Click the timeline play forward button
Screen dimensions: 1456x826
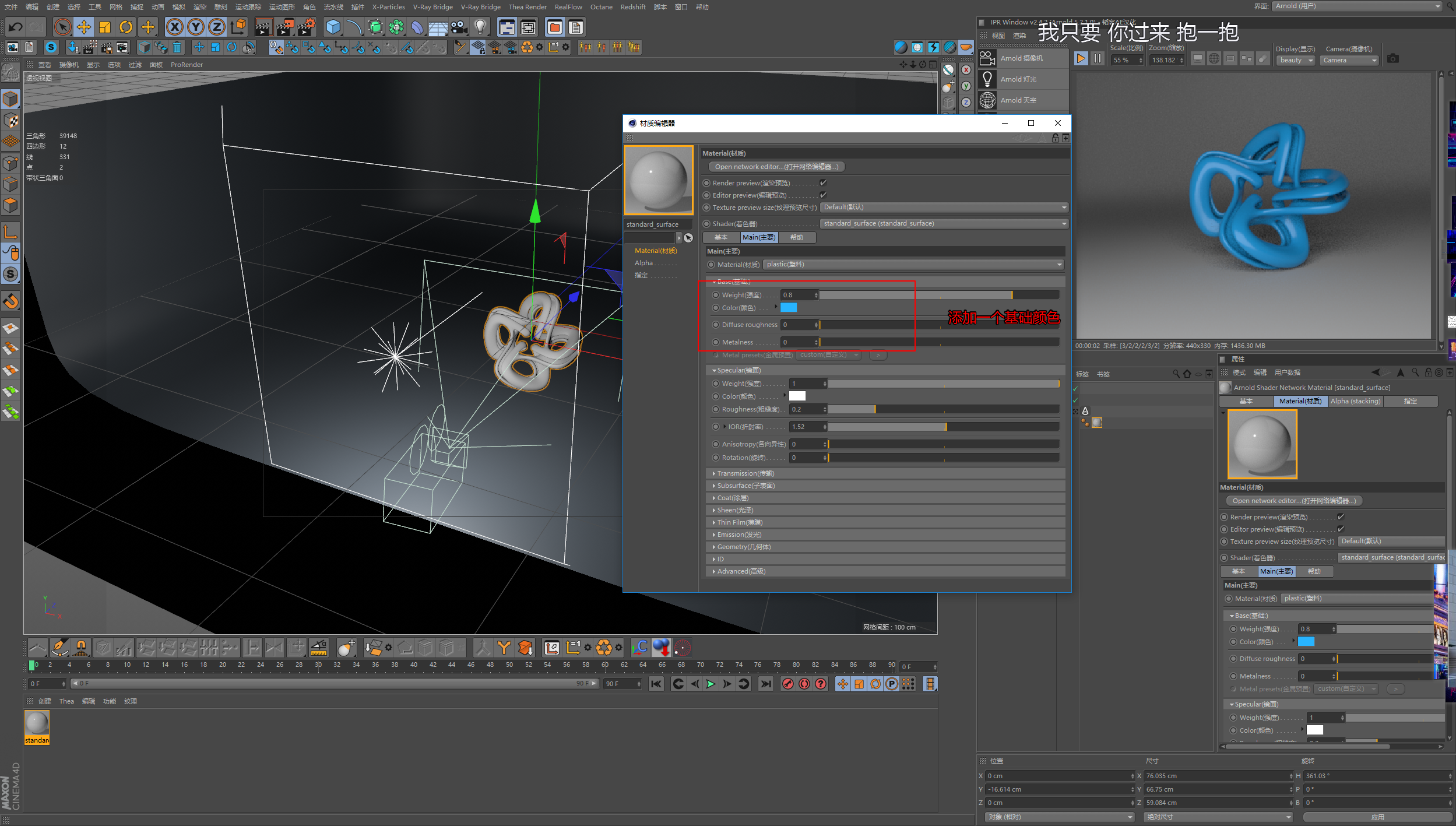click(x=711, y=684)
